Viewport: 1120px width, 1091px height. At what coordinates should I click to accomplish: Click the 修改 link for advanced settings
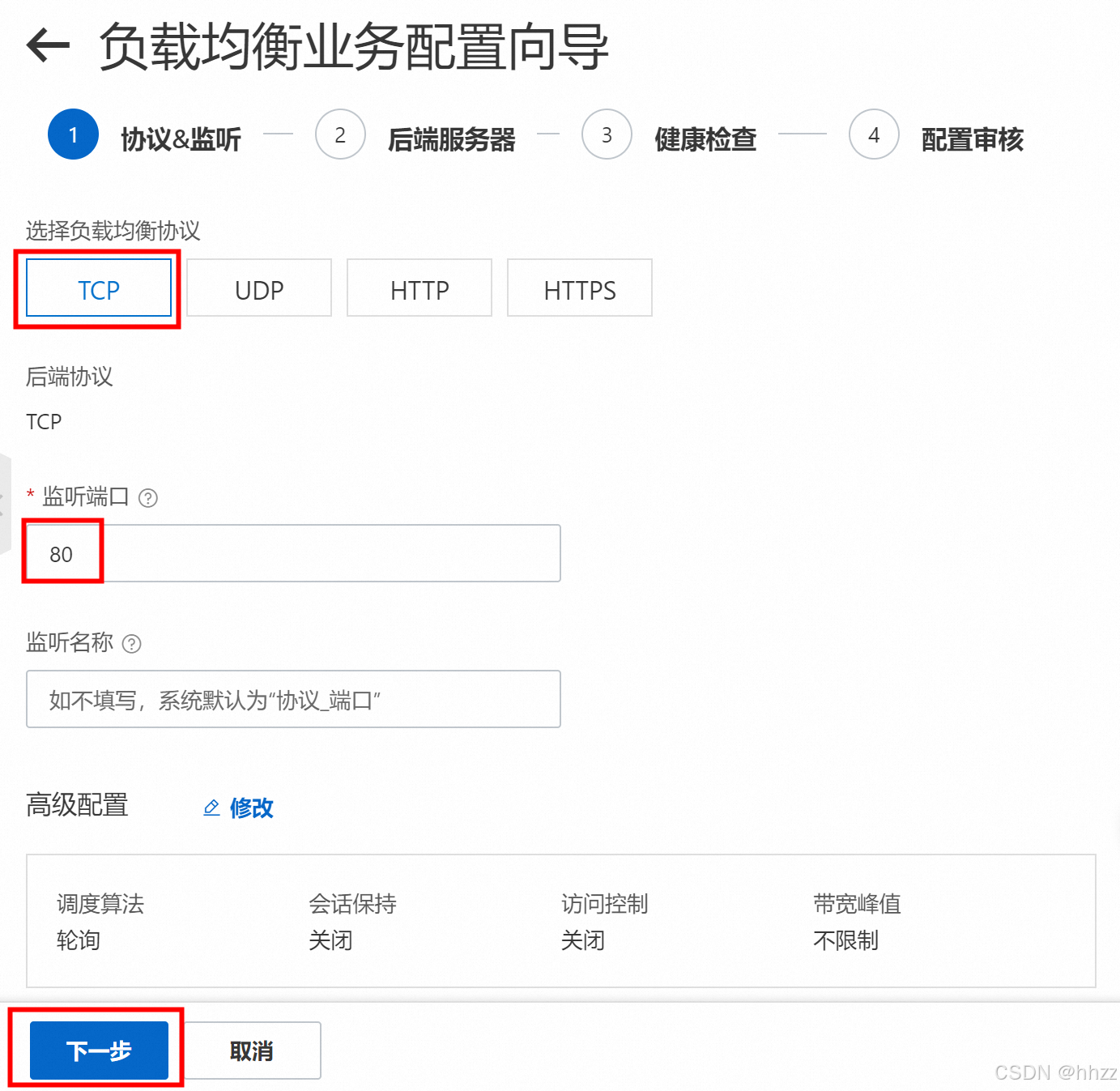(251, 808)
